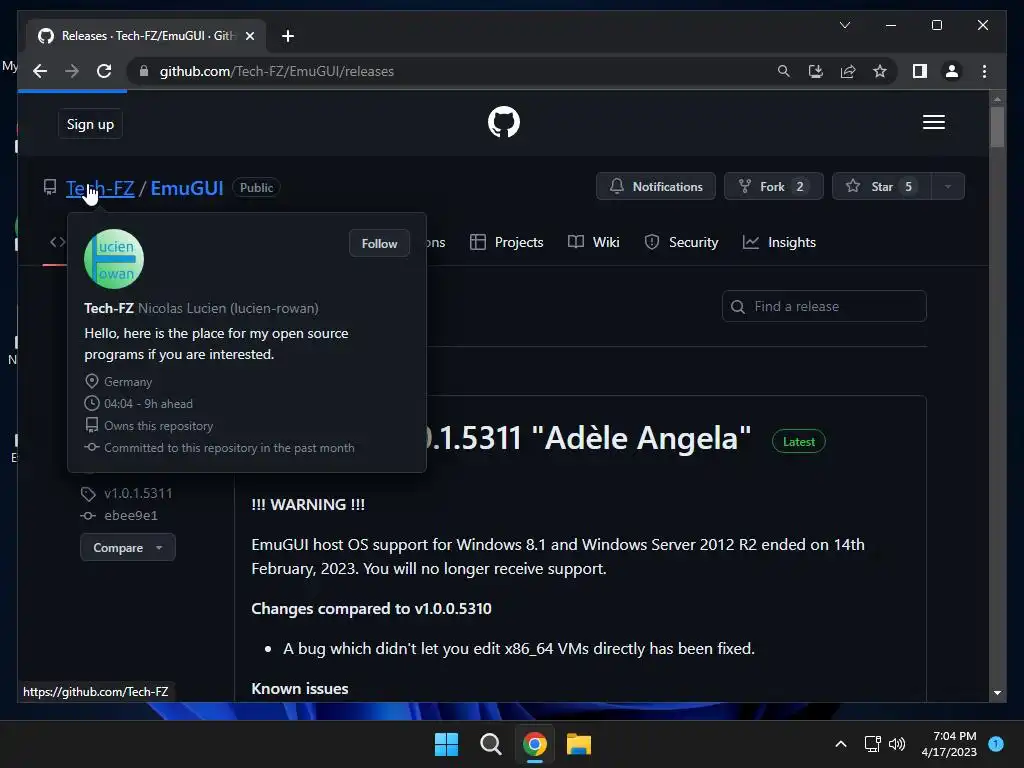Bookmark this tab with star icon
Screen dimensions: 1024x768
tap(880, 71)
